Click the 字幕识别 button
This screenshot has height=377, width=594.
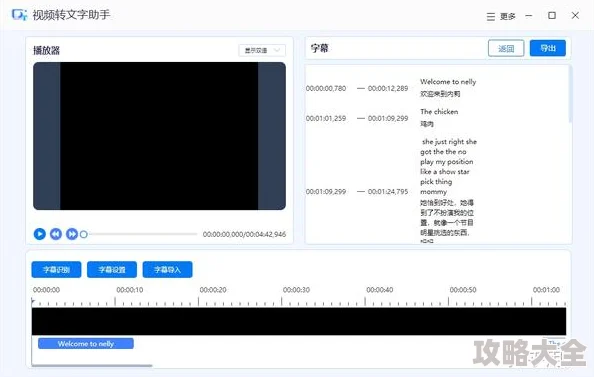pos(56,270)
